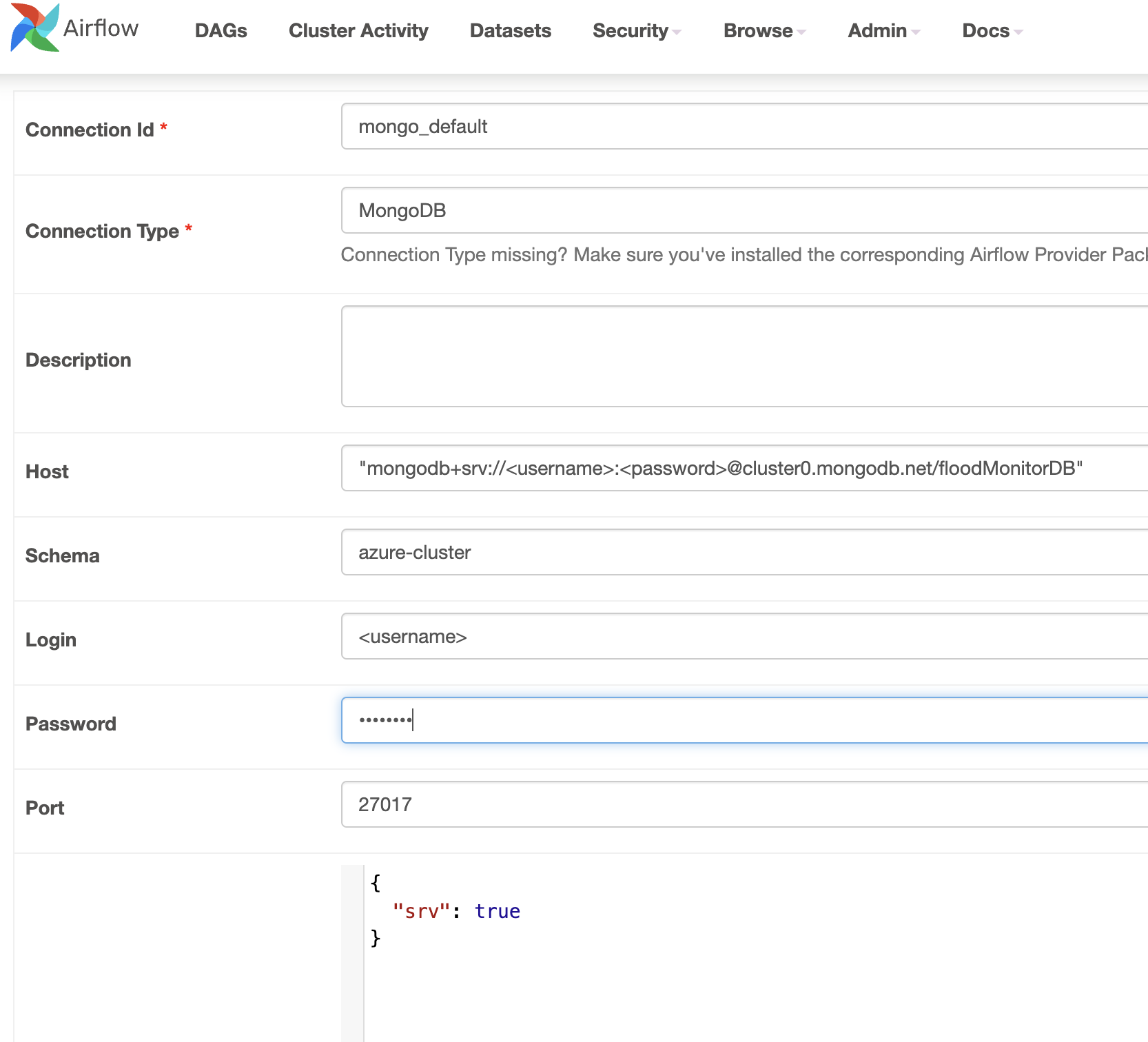Click the Description label
The image size is (1148, 1042).
(79, 360)
